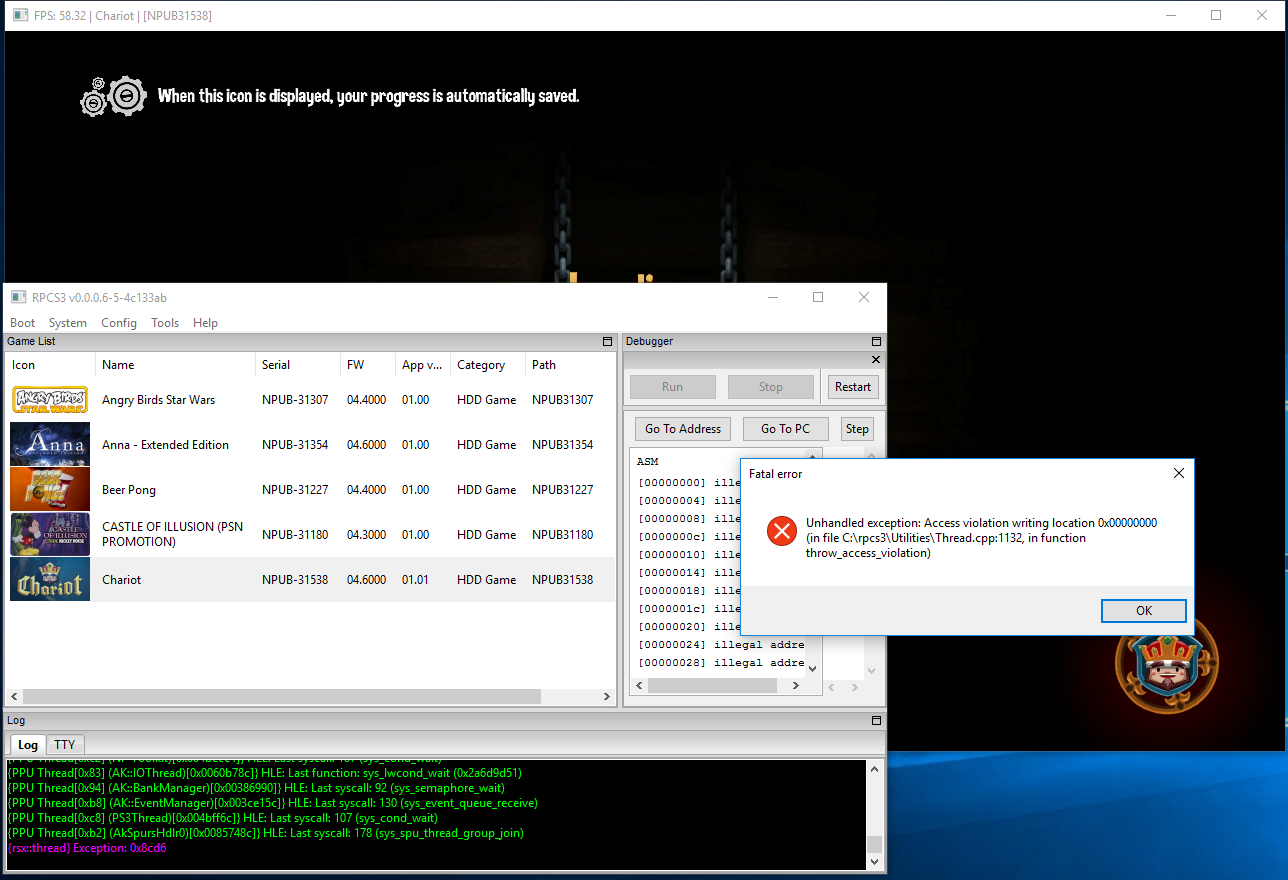Open the Boot menu

(x=22, y=323)
